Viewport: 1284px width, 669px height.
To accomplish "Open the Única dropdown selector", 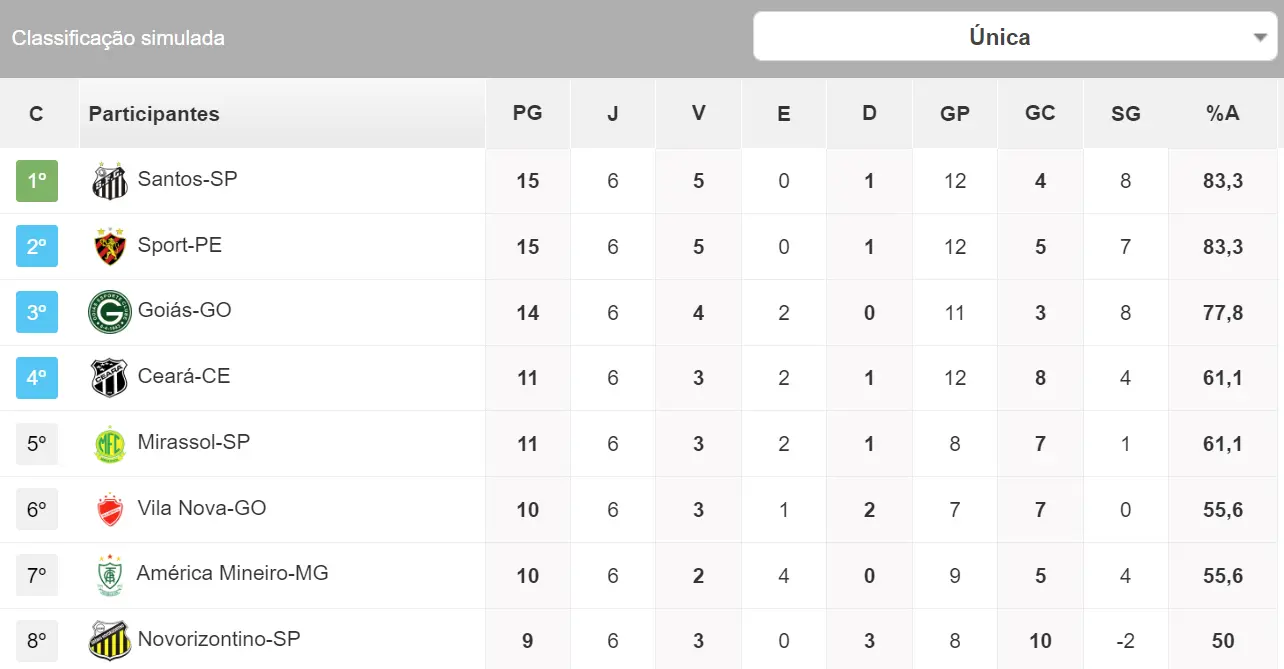I will [1000, 37].
